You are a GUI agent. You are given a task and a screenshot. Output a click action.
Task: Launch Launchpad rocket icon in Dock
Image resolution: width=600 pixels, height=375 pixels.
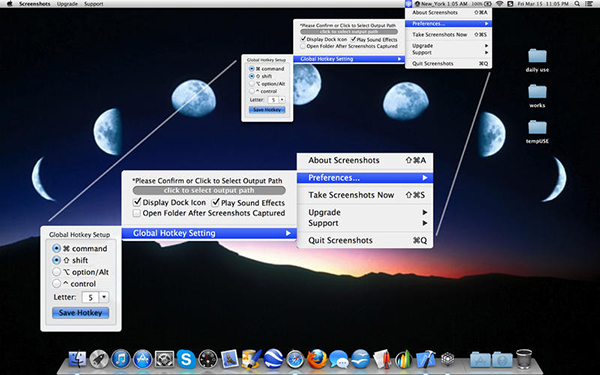point(99,359)
